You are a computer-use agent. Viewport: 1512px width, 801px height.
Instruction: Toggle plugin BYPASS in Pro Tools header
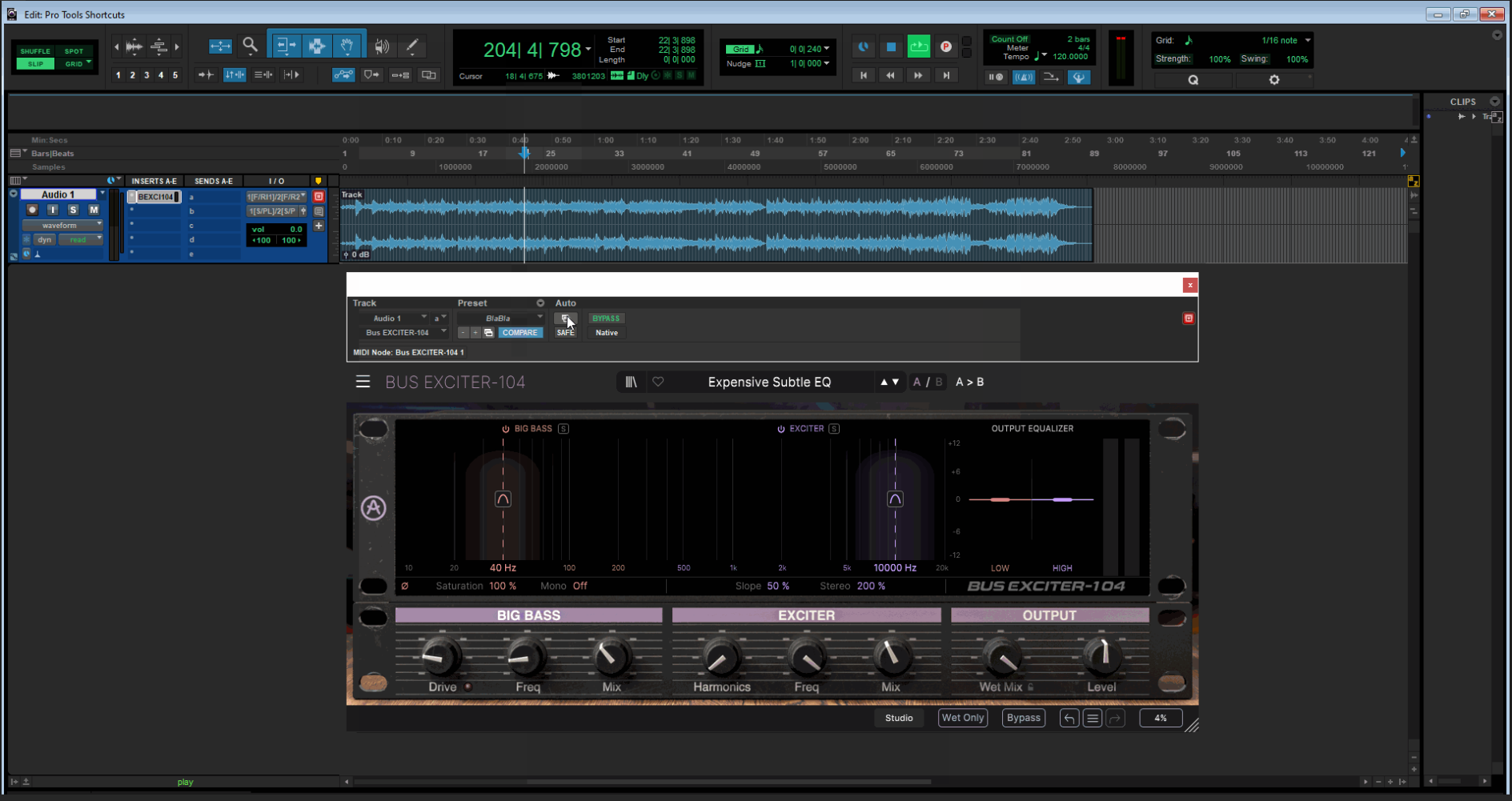[x=606, y=318]
